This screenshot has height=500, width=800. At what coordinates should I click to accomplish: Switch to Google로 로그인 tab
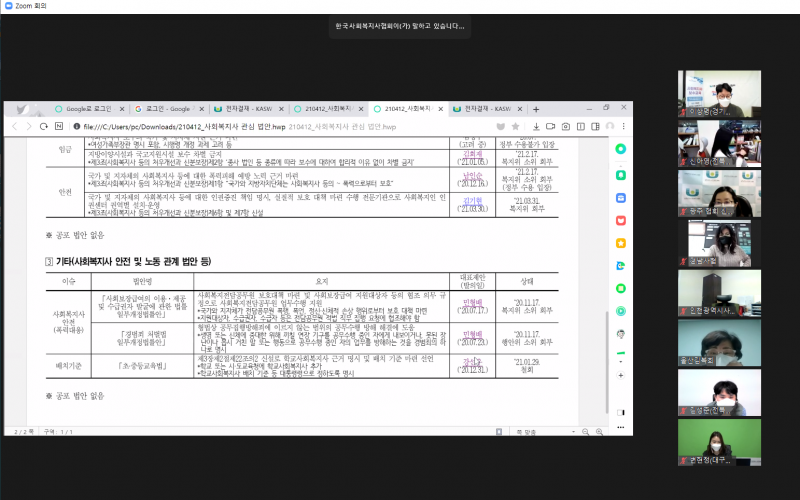(x=89, y=109)
